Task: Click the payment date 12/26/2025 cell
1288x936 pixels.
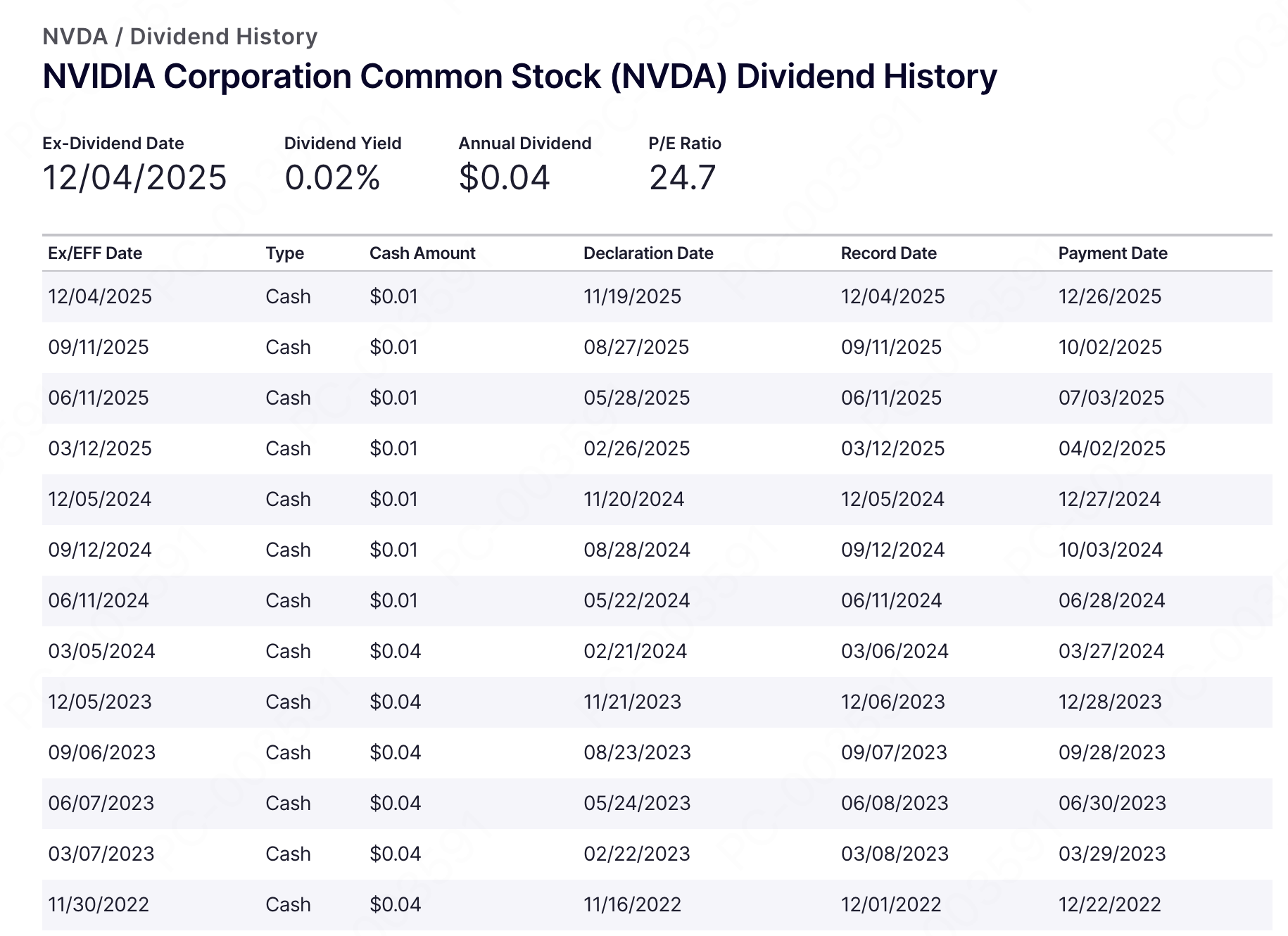Action: (x=1109, y=296)
